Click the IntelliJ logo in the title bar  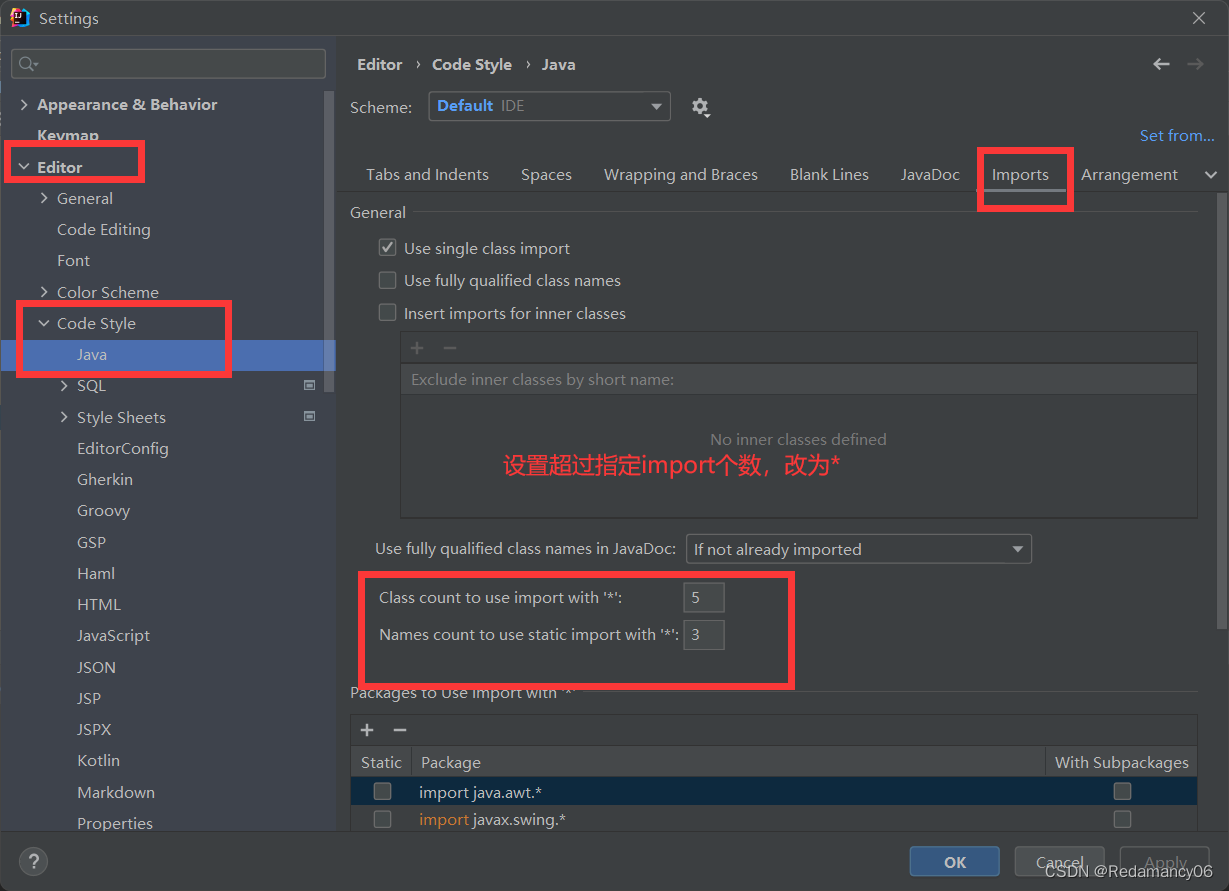tap(20, 18)
